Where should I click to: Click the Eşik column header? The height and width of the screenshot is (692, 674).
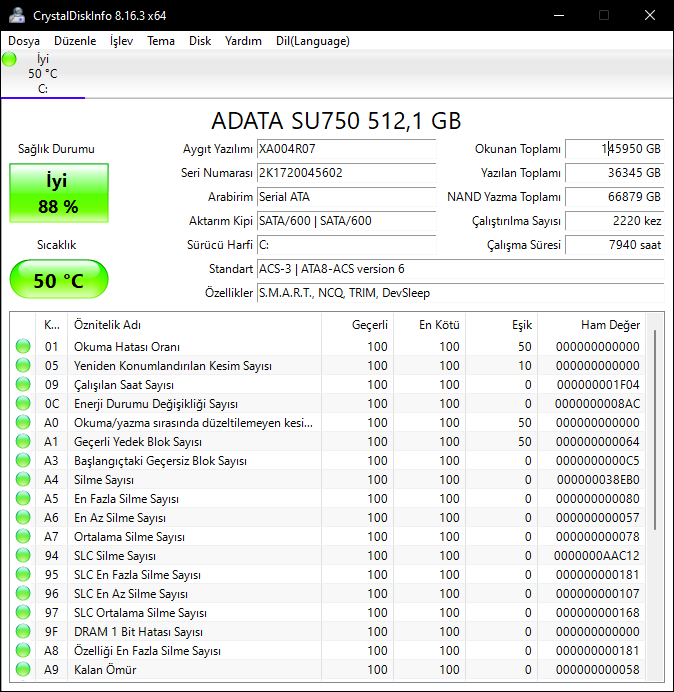pyautogui.click(x=501, y=325)
